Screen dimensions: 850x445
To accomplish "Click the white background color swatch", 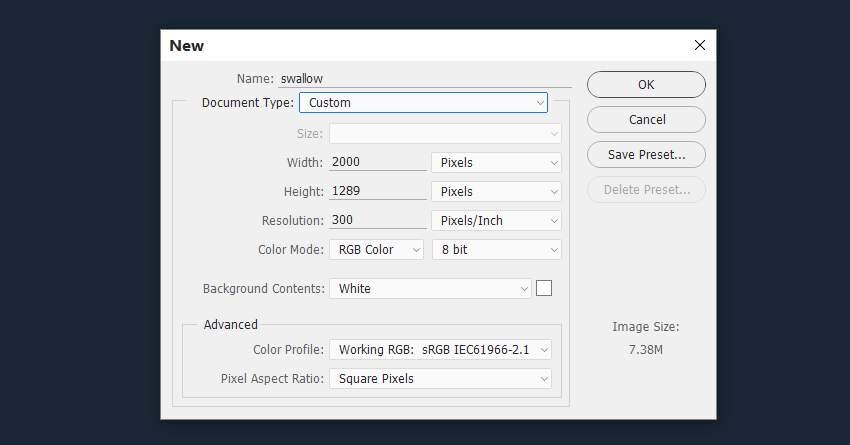I will coord(544,288).
